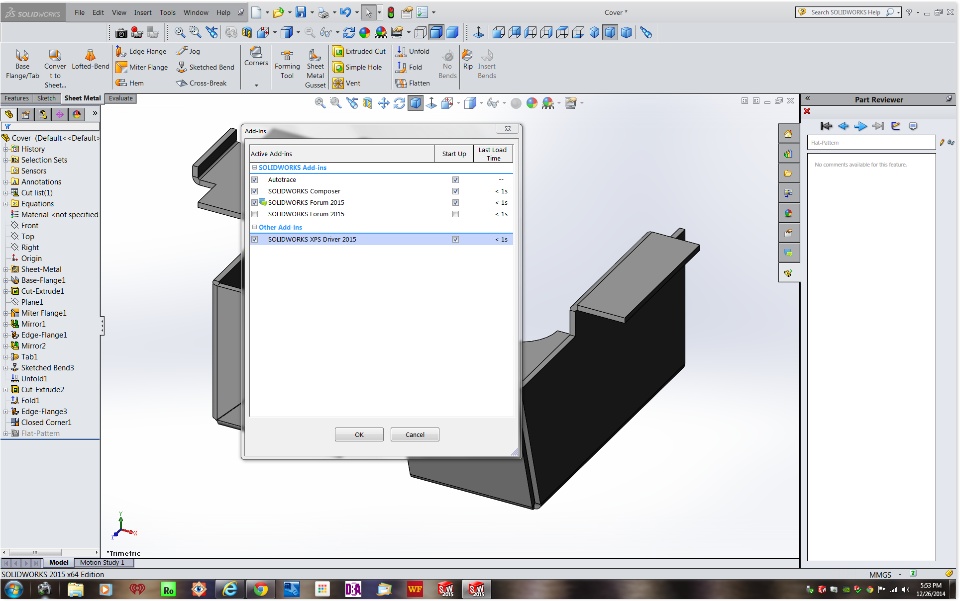Click the Rebuild traffic light icon

pyautogui.click(x=391, y=12)
